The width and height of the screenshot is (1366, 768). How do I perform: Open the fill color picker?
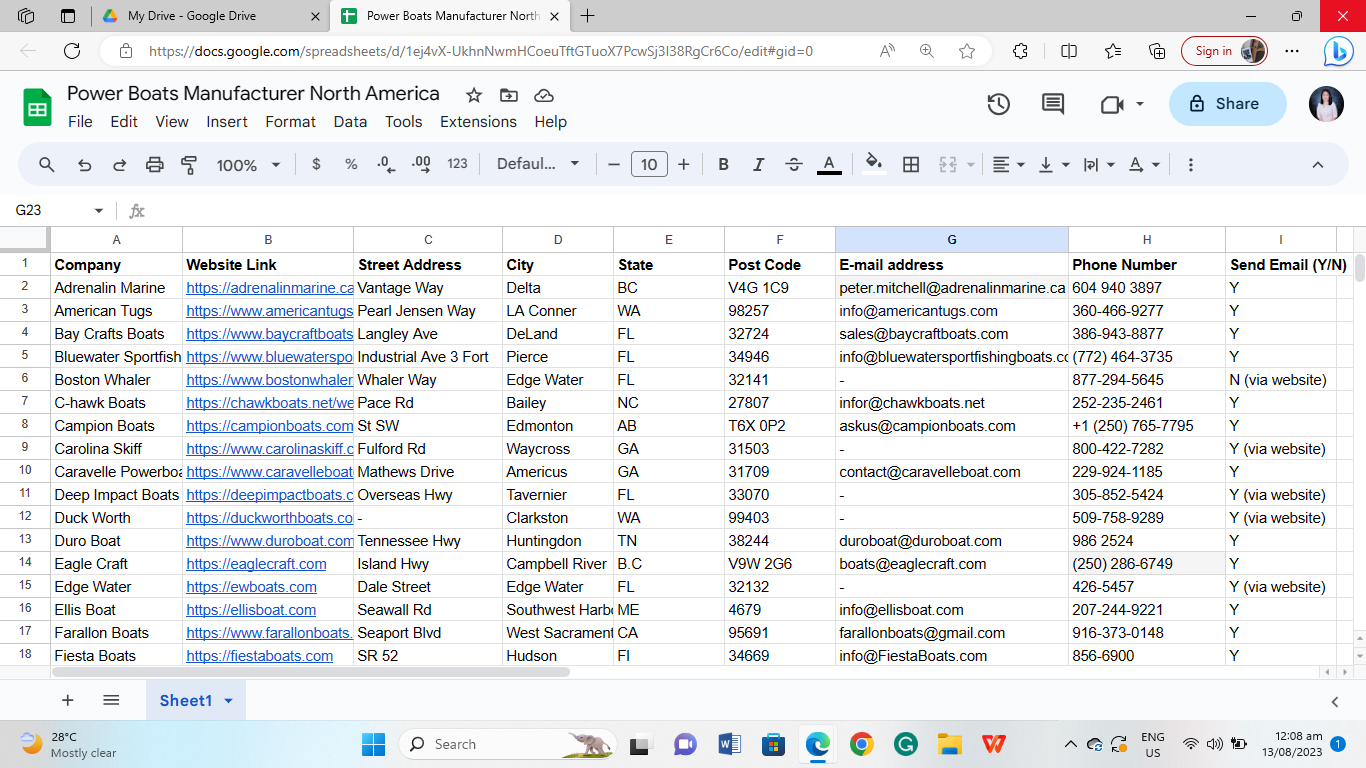(x=874, y=165)
